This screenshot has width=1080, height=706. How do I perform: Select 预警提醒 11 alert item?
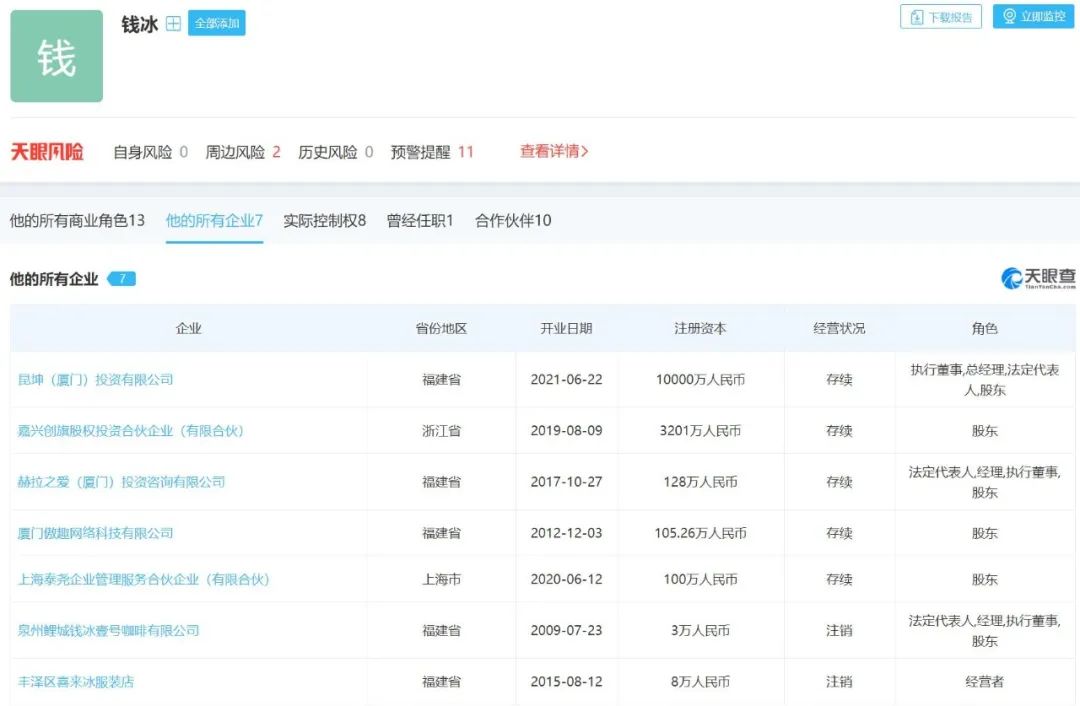(x=432, y=152)
